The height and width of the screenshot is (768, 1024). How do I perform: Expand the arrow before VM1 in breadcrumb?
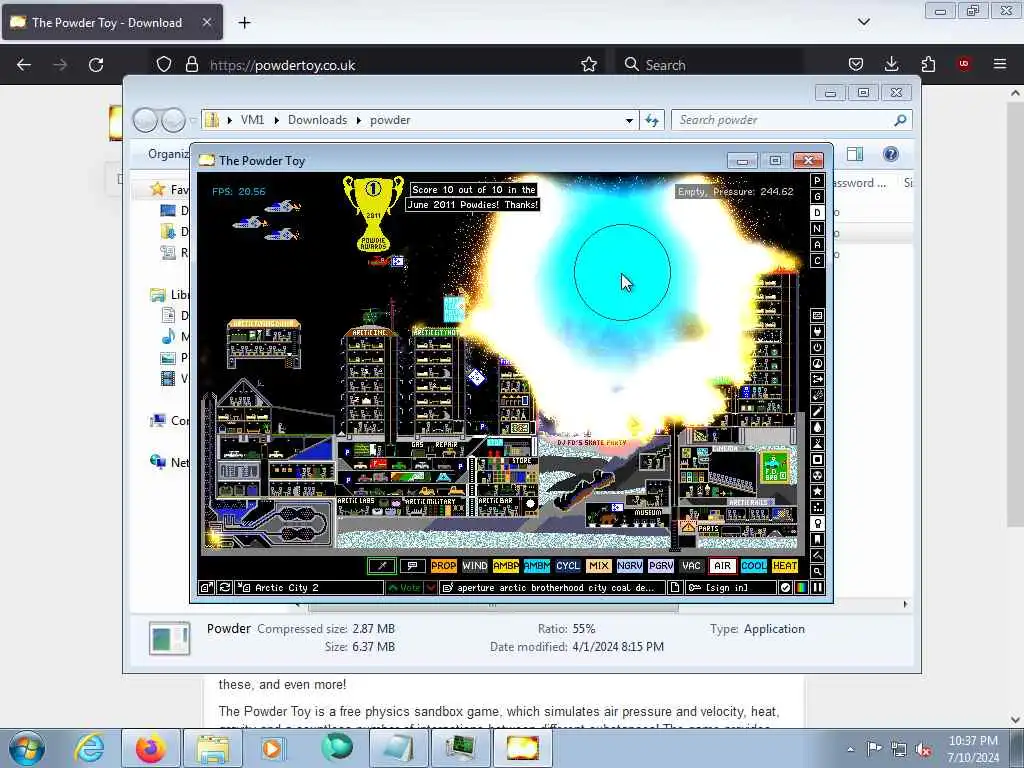coord(230,120)
